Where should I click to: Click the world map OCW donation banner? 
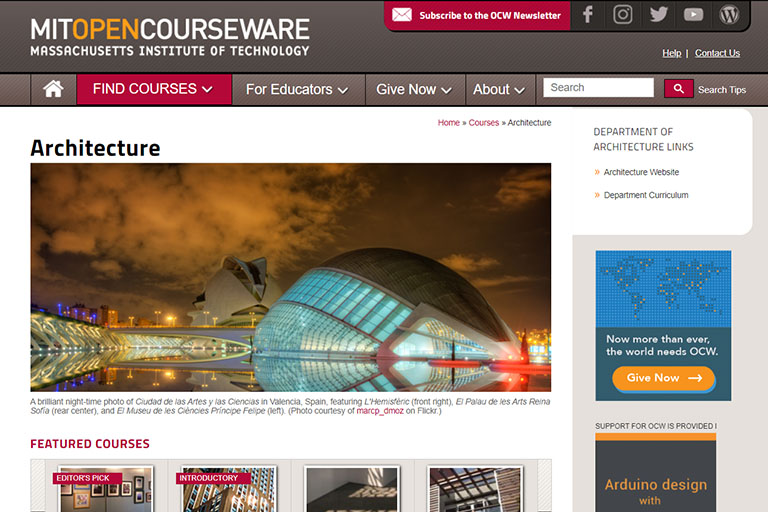[x=663, y=325]
